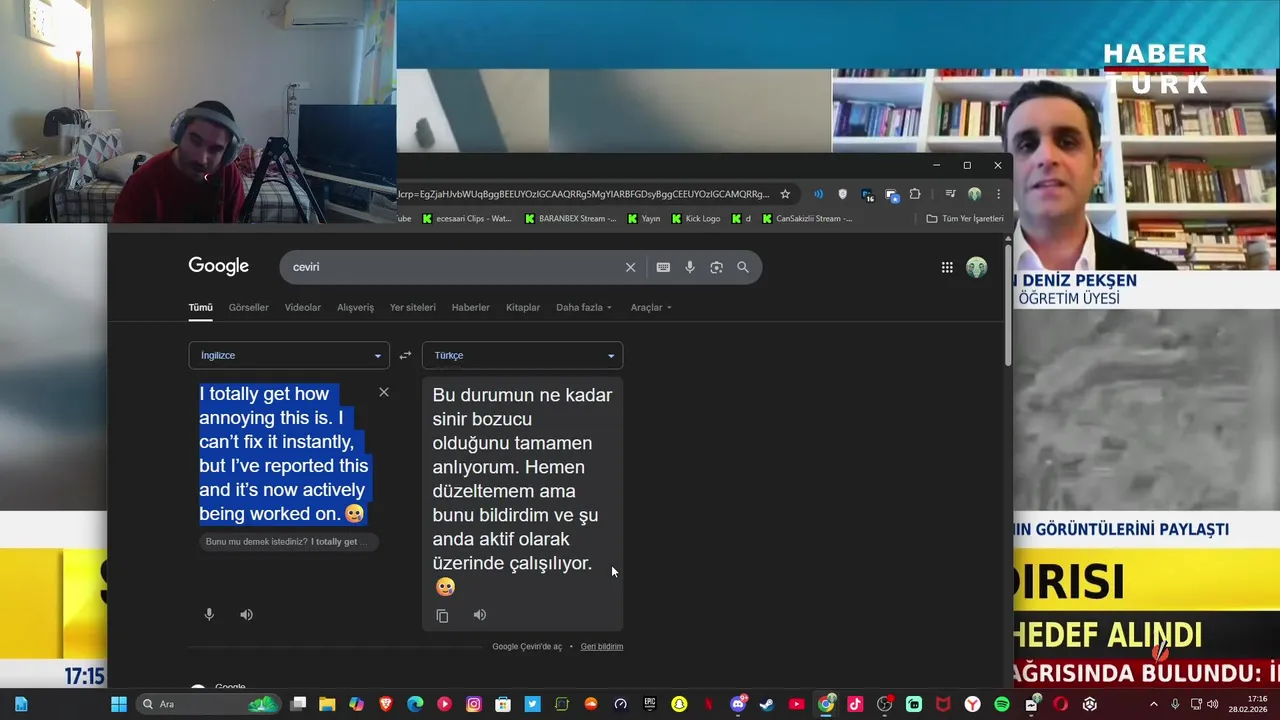Open Google Çeviri'de aç link
Viewport: 1280px width, 720px height.
coord(527,646)
